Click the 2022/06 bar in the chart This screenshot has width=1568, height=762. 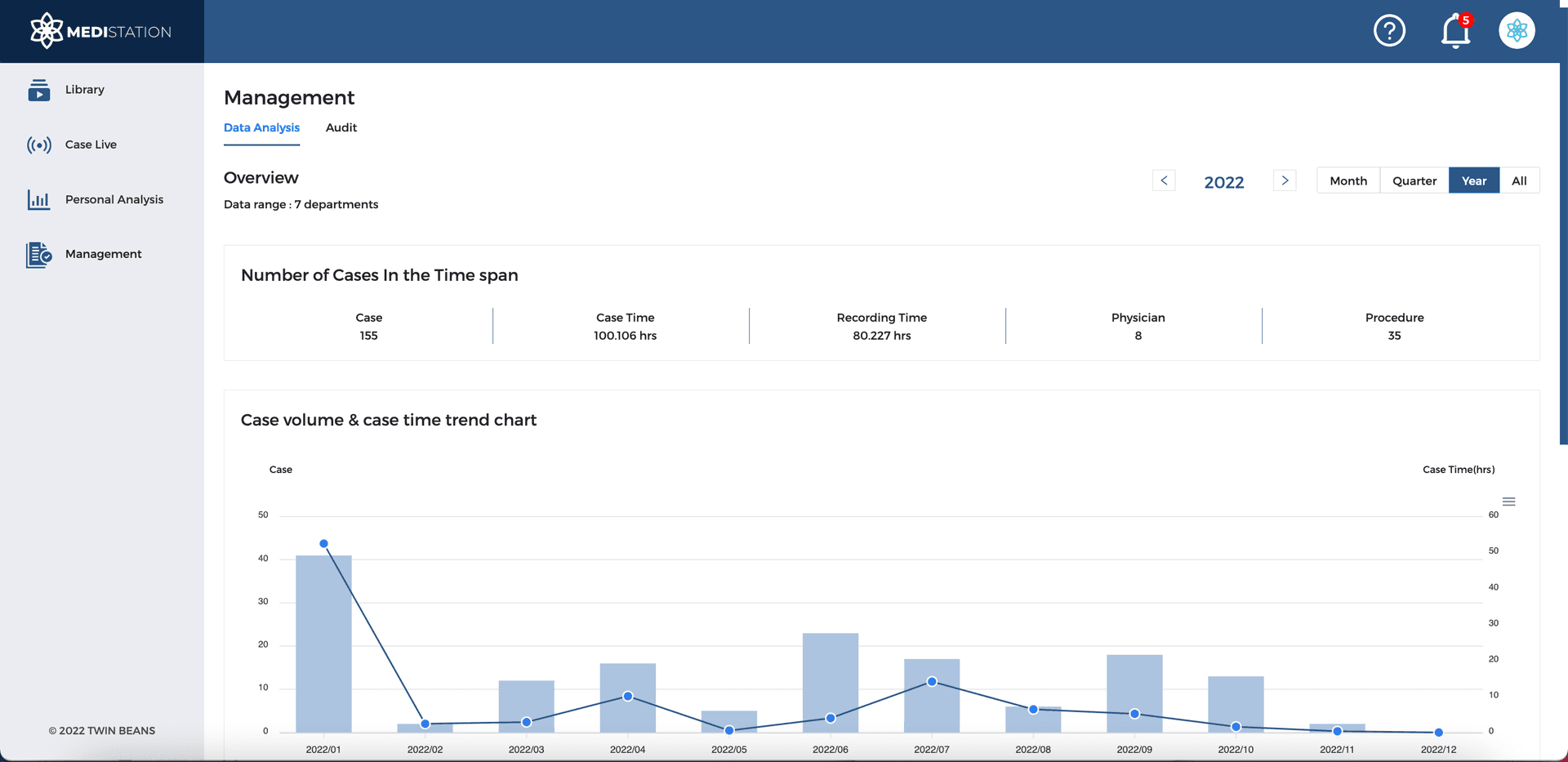point(830,682)
